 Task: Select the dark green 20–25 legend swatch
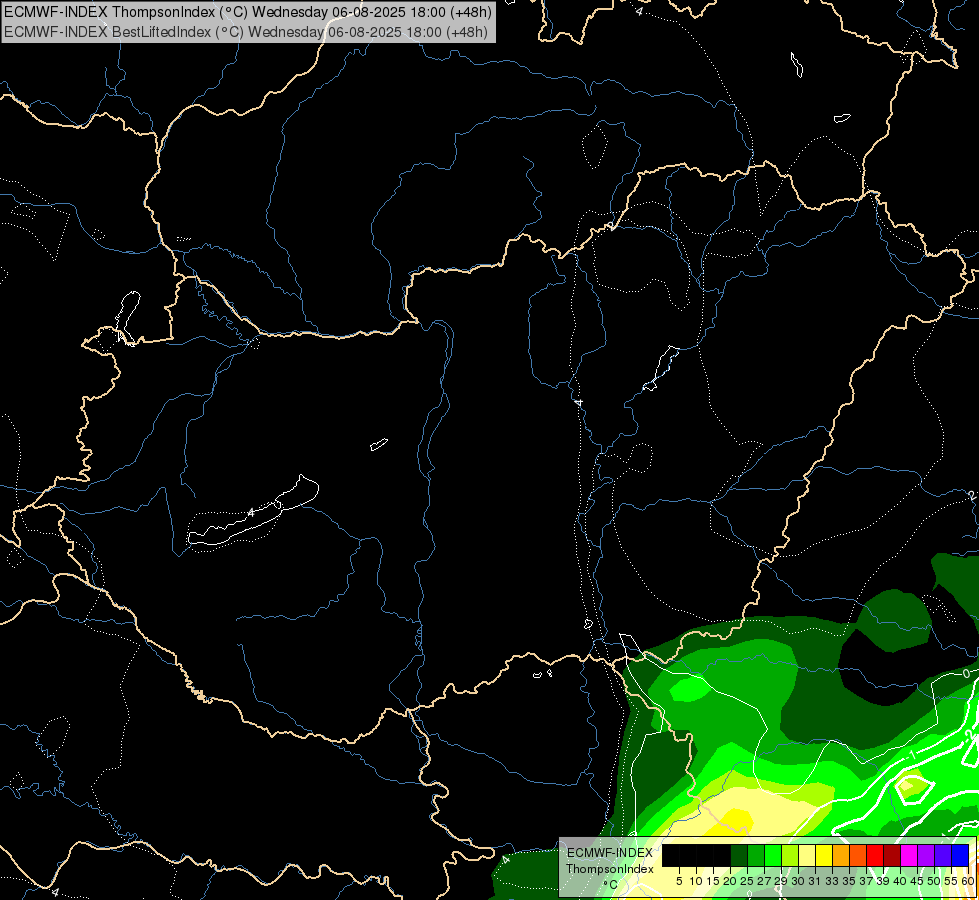pyautogui.click(x=739, y=855)
